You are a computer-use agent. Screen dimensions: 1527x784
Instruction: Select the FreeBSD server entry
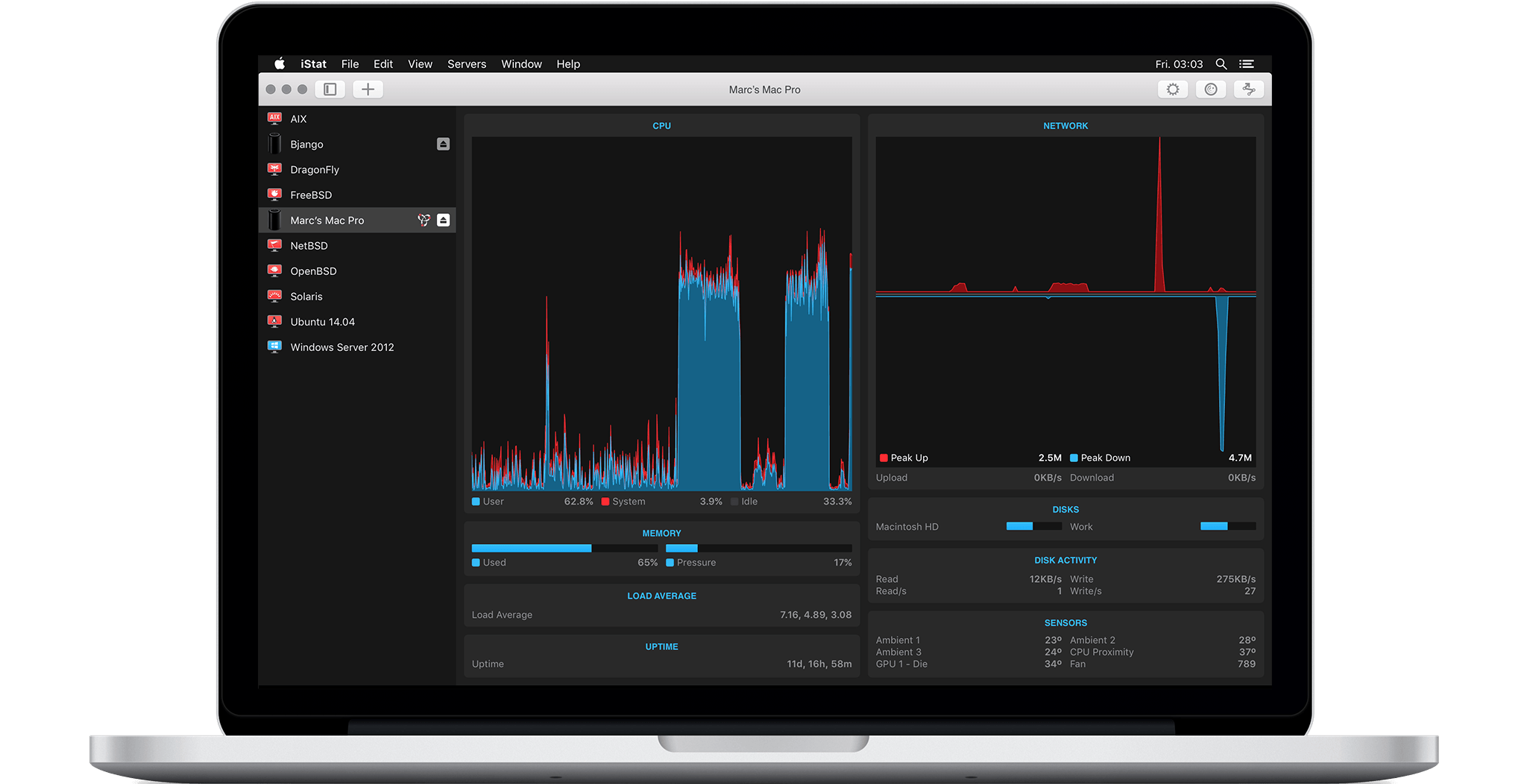(x=311, y=195)
